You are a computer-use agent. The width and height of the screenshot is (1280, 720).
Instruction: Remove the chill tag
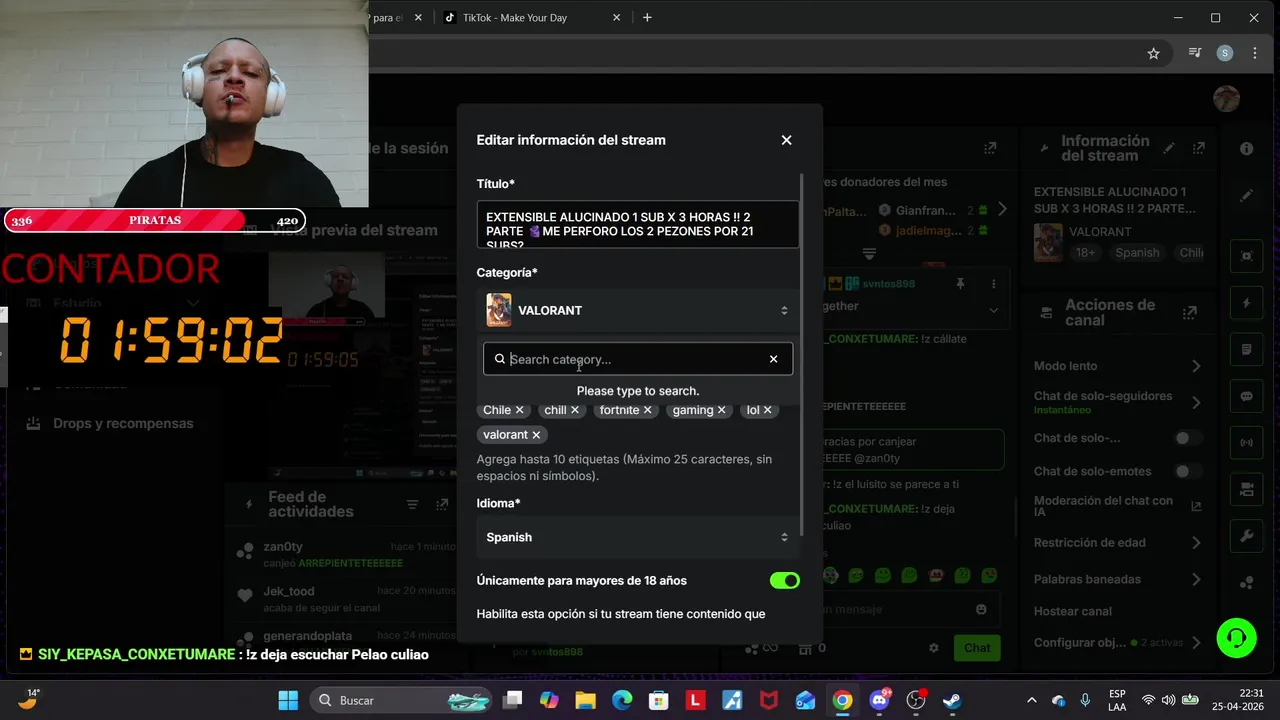click(575, 410)
